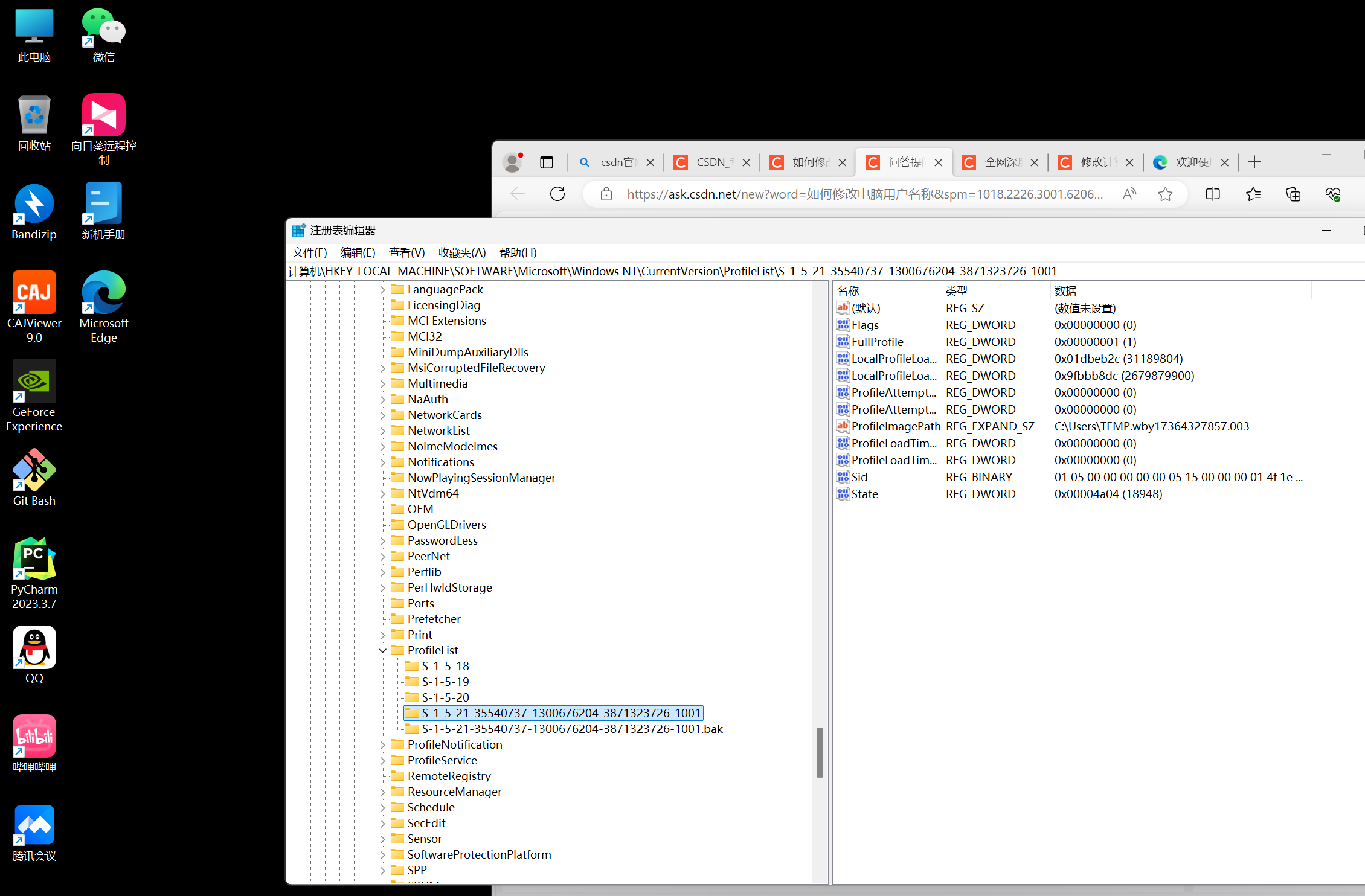Click the Edge profile avatar icon
This screenshot has height=896, width=1365.
coord(513,162)
